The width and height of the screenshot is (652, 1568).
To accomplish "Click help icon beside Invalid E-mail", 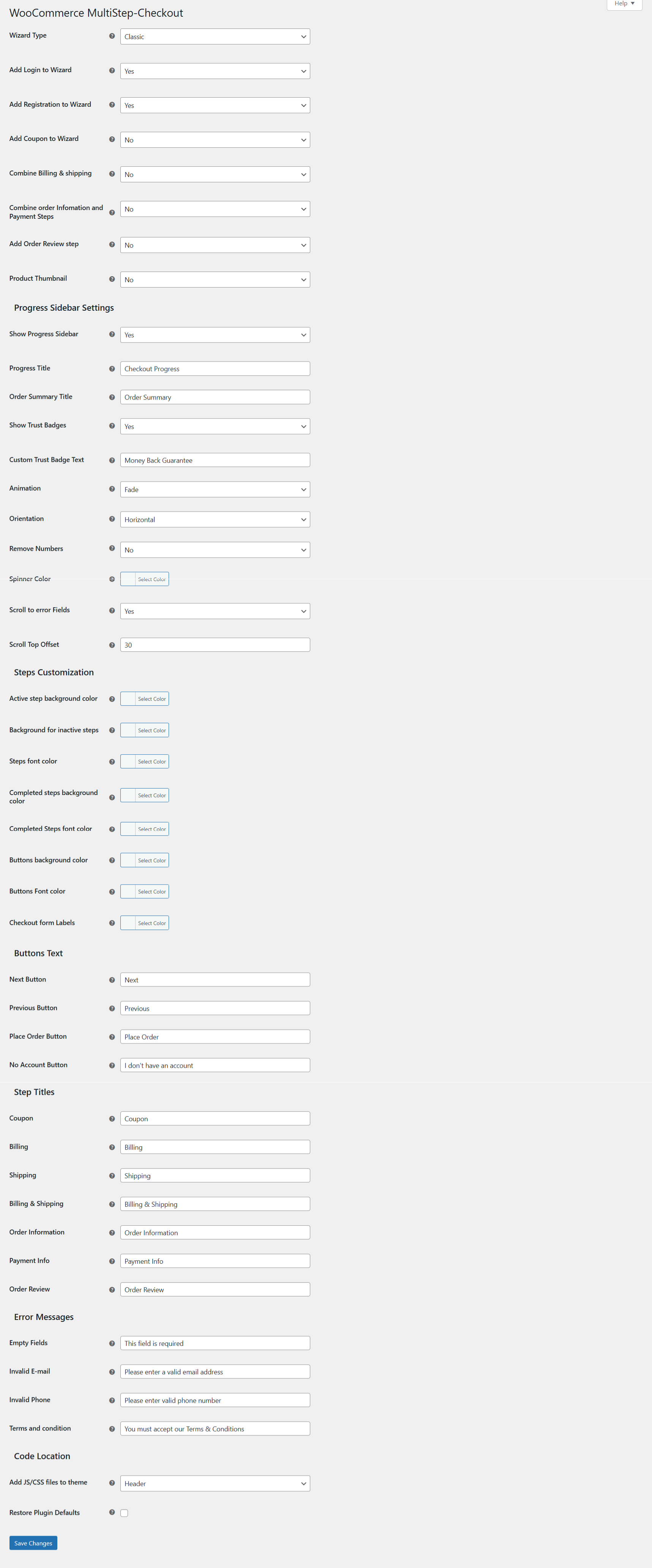I will pos(112,1371).
